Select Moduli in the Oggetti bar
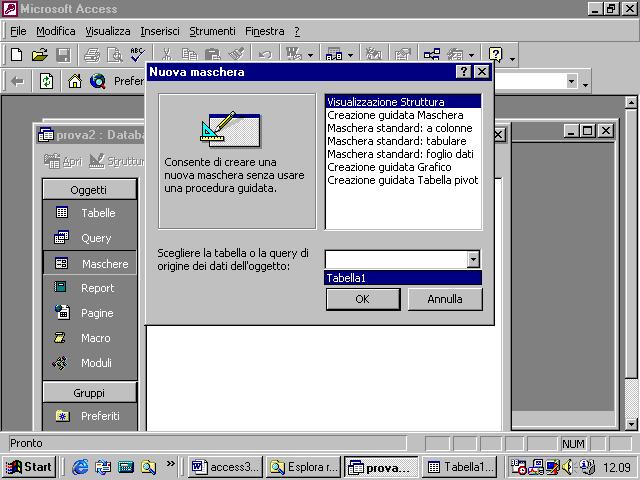The image size is (640, 480). tap(90, 363)
